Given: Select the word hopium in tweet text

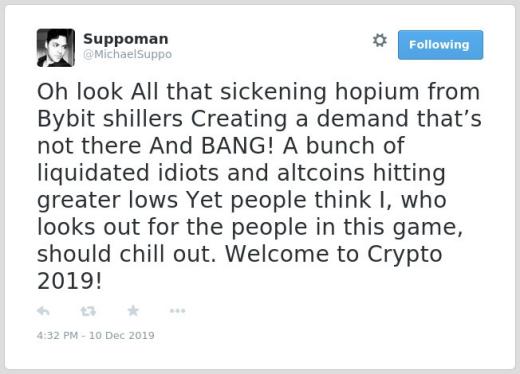Looking at the screenshot, I should coord(377,92).
